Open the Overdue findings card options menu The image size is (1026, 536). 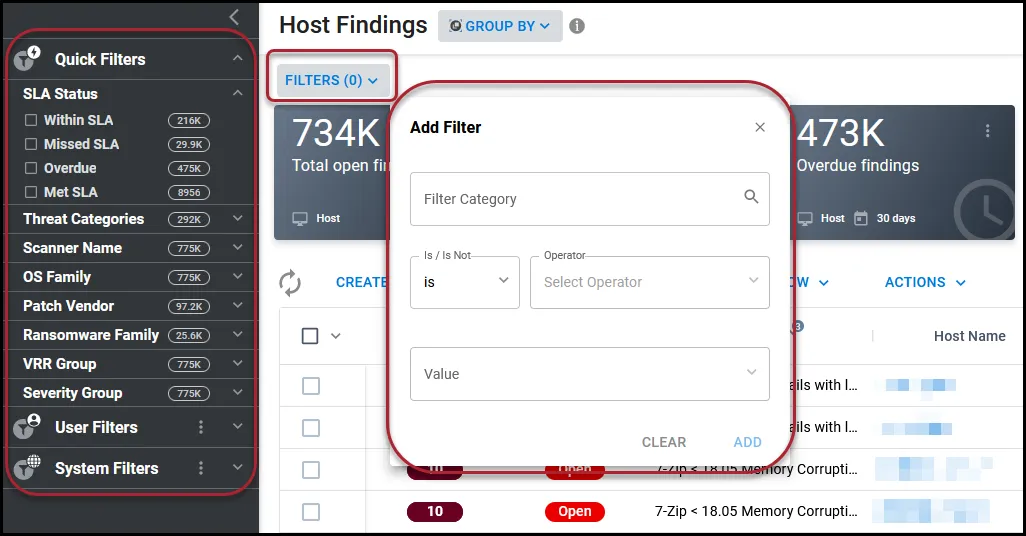[x=987, y=131]
